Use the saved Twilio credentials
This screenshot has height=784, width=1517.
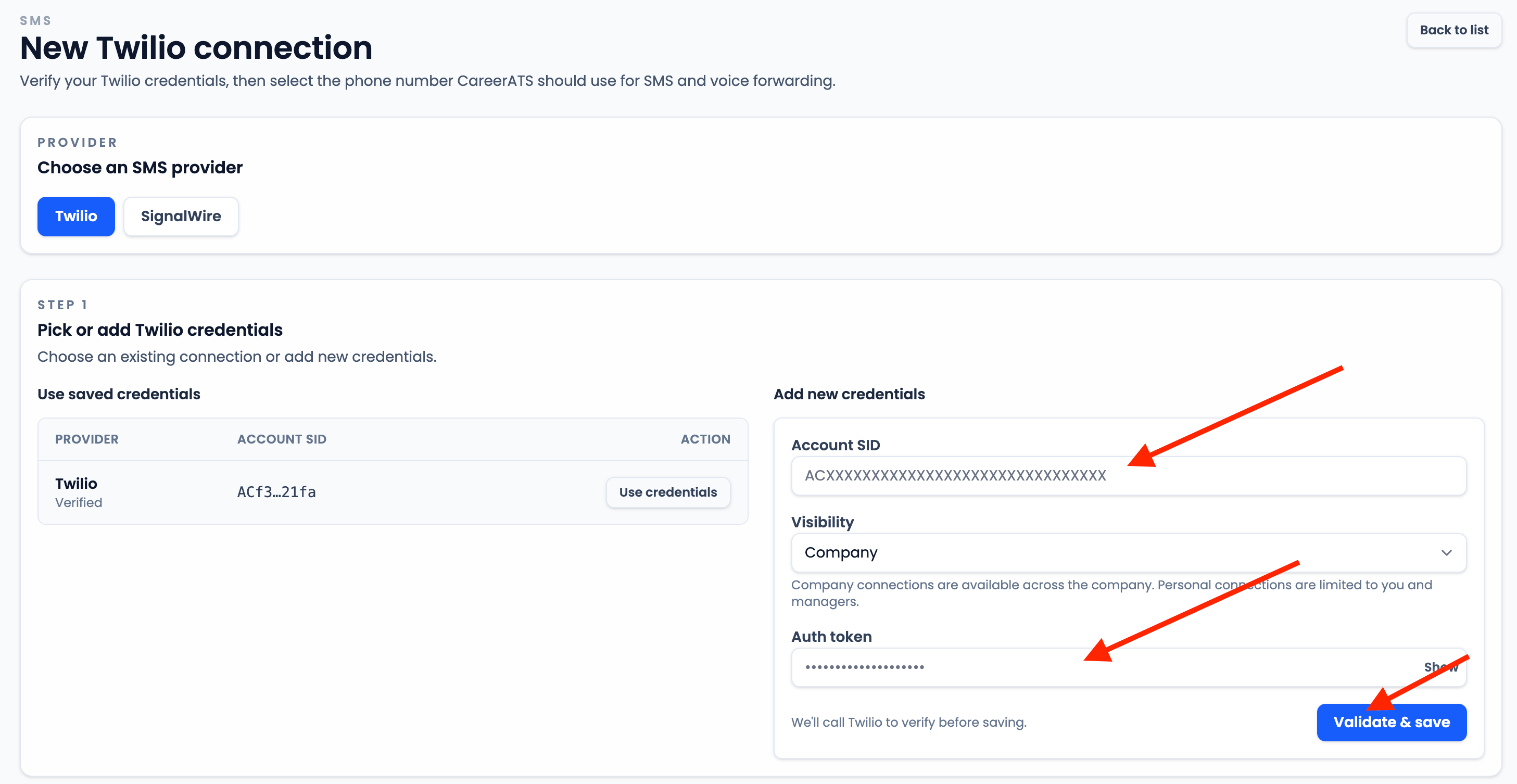(668, 492)
